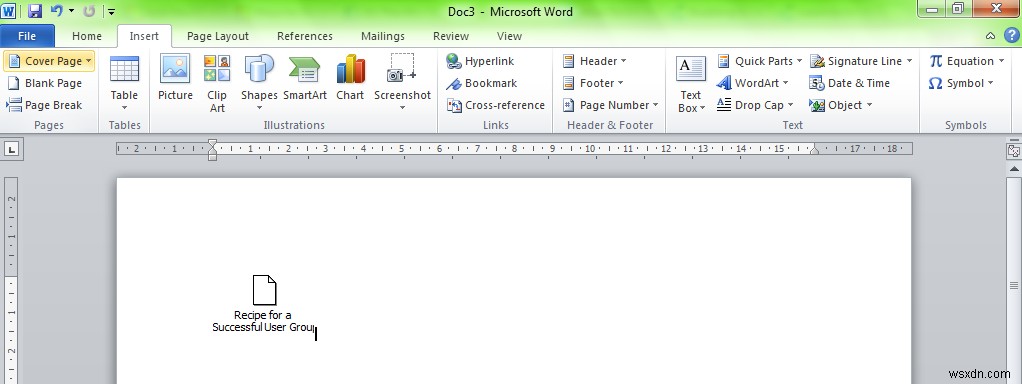This screenshot has height=384, width=1022.
Task: Insert a Bookmark
Action: tap(482, 83)
